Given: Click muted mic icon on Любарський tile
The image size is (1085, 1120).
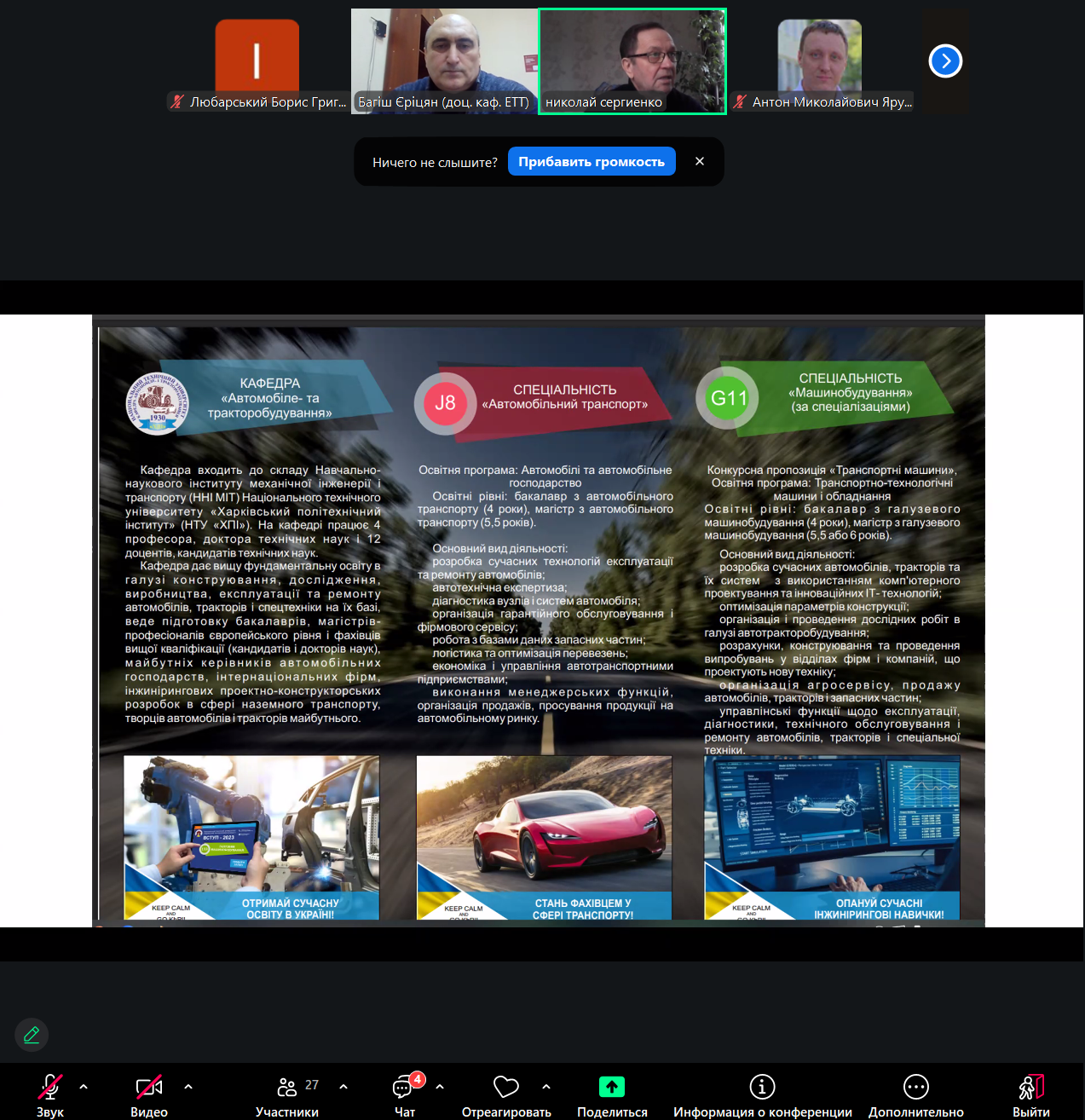Looking at the screenshot, I should [177, 101].
